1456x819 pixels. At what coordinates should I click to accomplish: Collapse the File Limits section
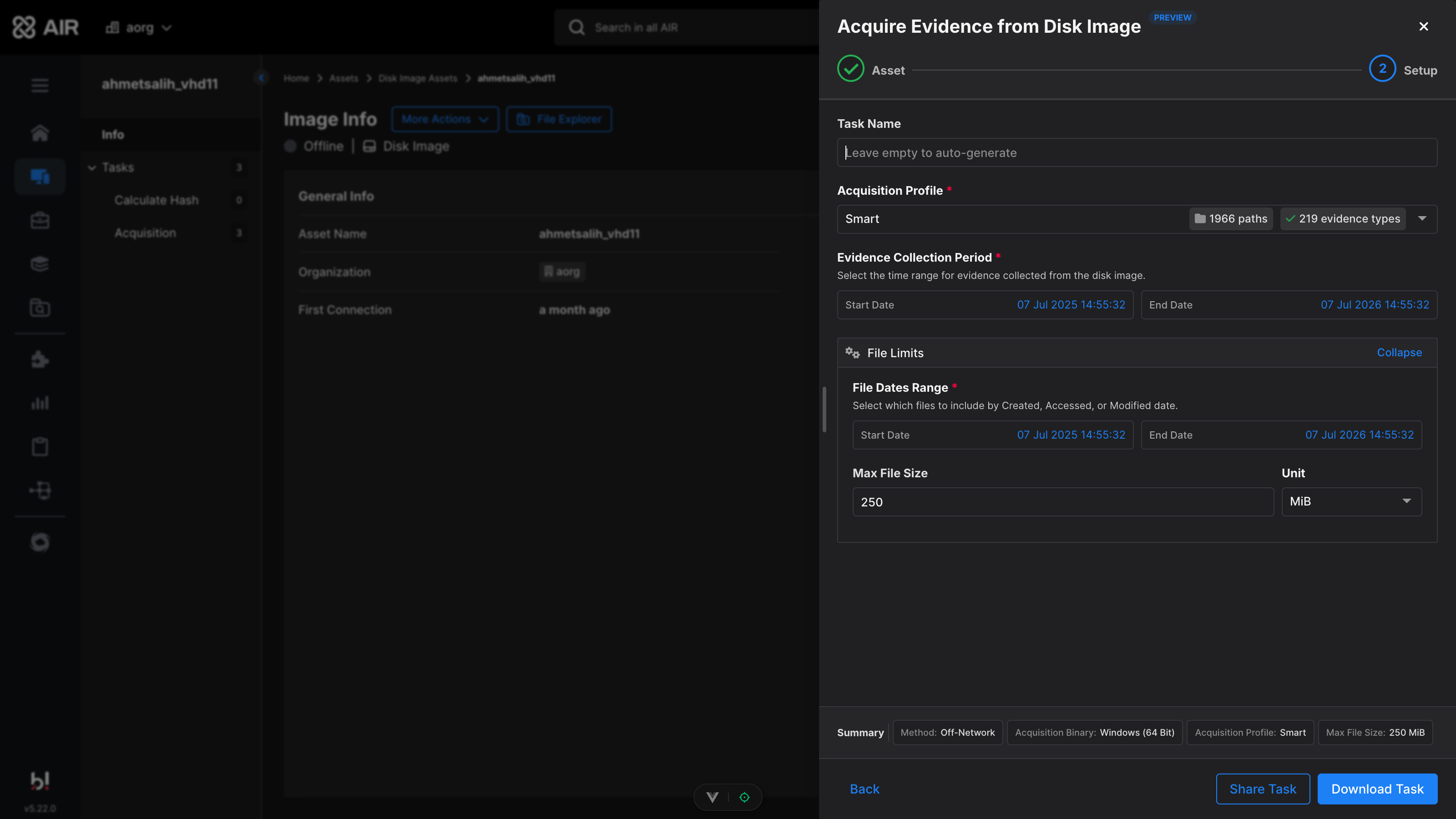1399,352
